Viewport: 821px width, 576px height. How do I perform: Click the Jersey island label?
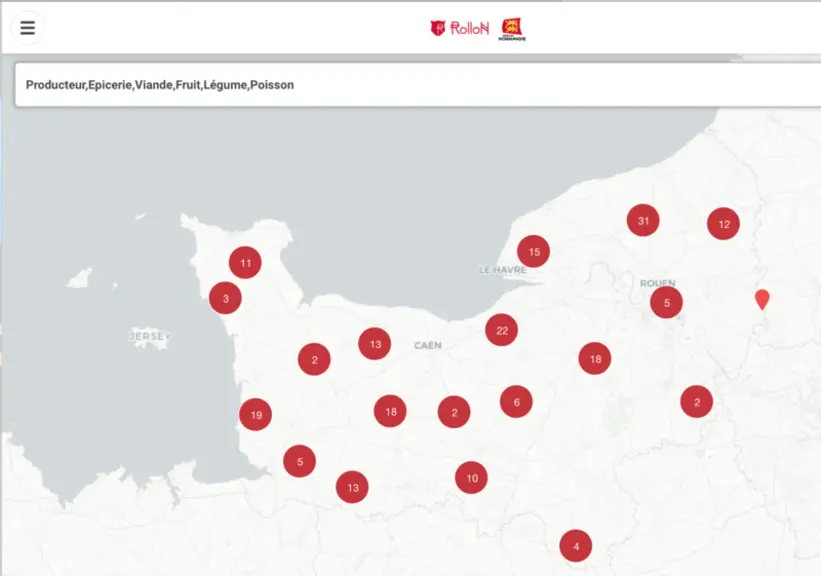(x=150, y=336)
